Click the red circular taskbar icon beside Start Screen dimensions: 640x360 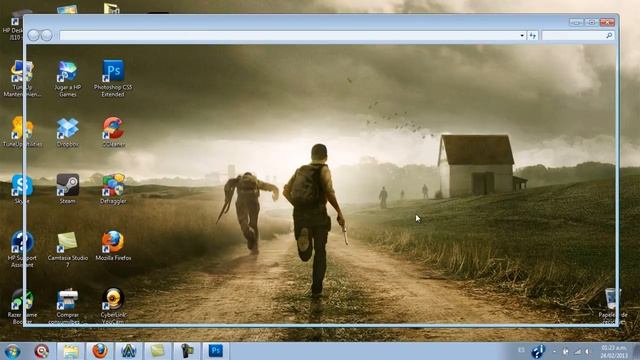41,351
